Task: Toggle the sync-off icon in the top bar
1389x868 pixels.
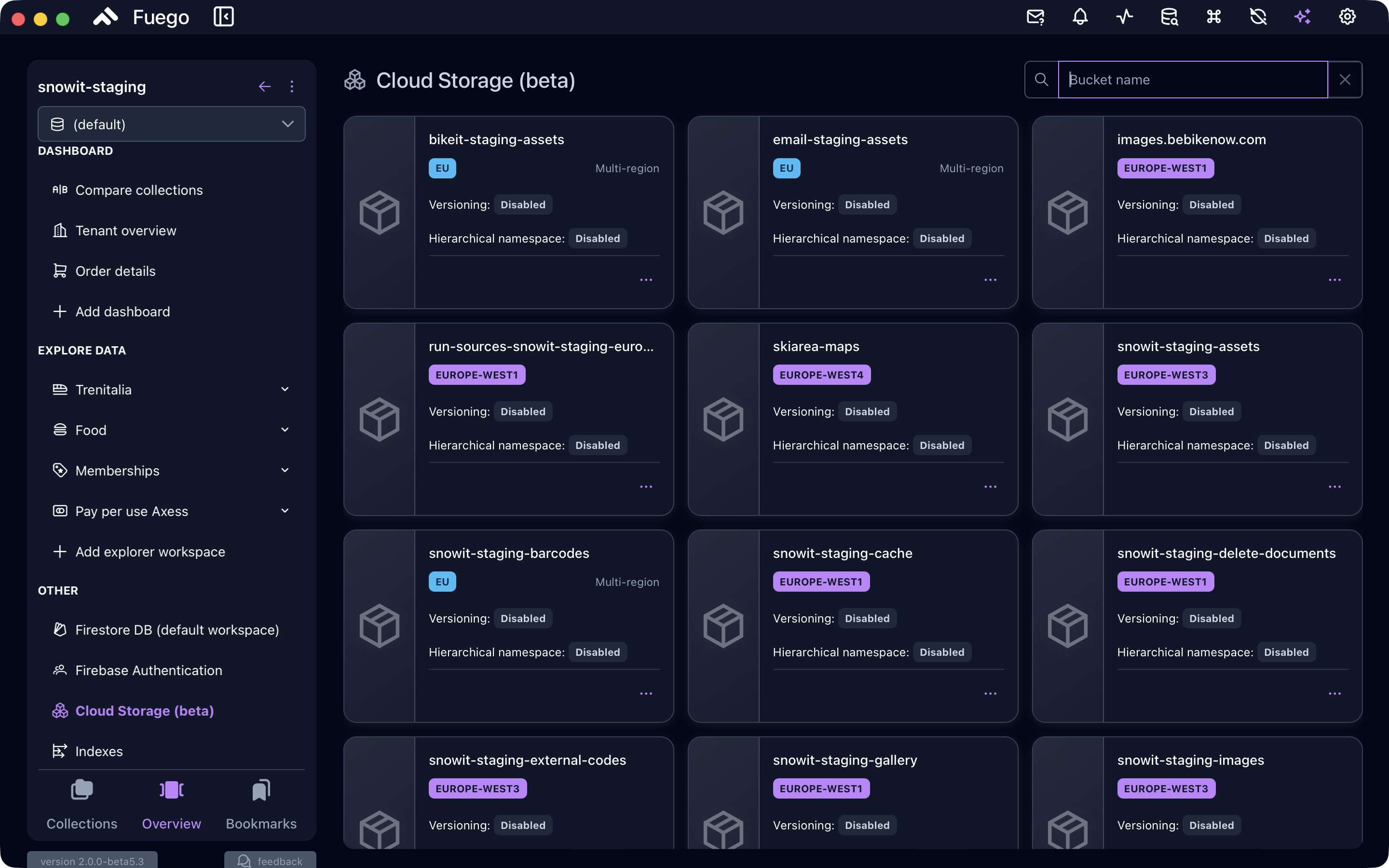Action: 1258,17
